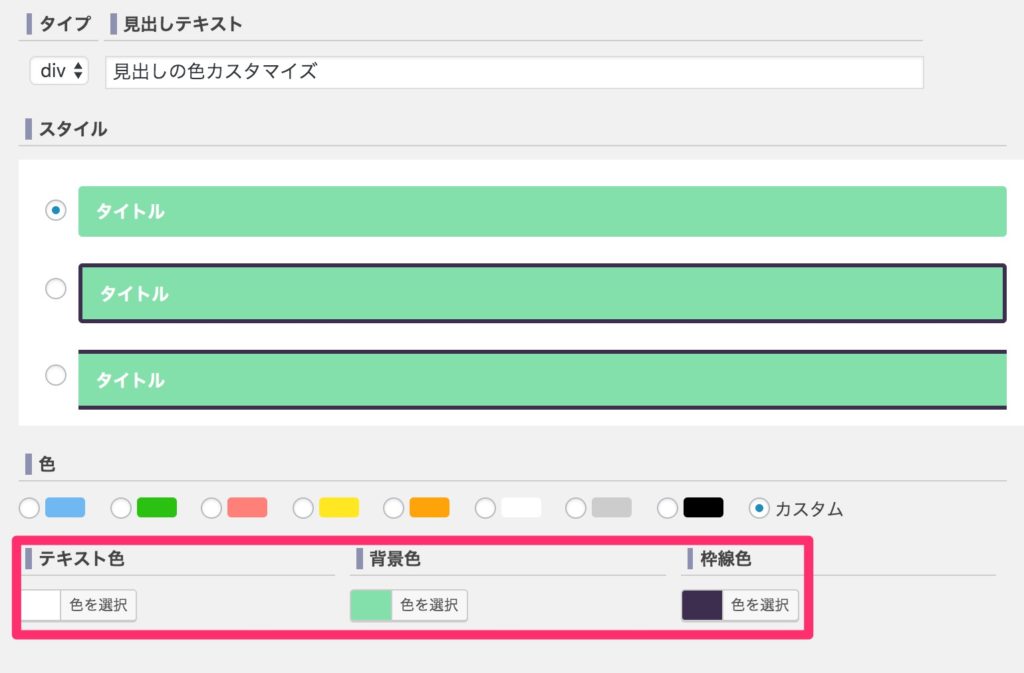Open the div type dropdown

pyautogui.click(x=60, y=72)
